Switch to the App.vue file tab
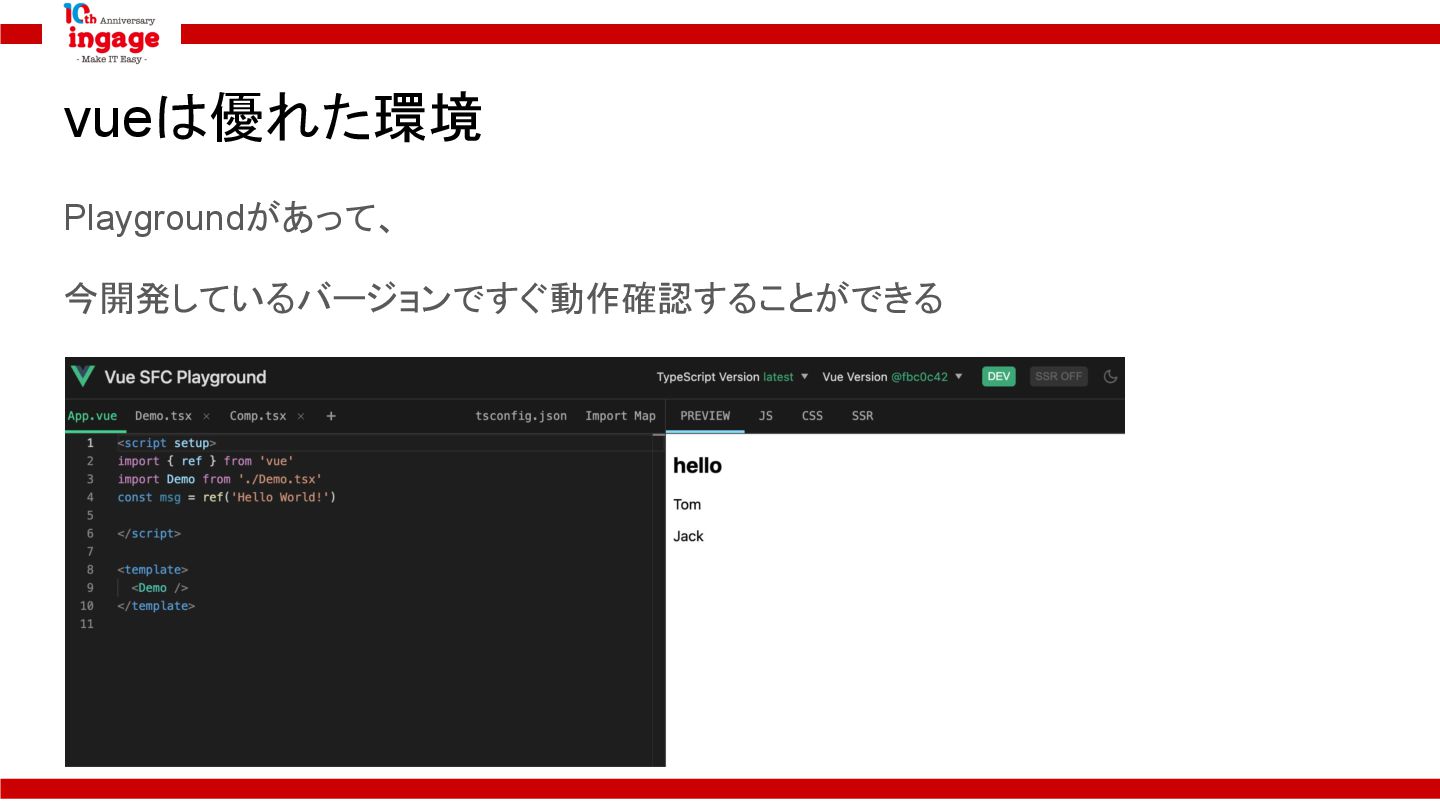The image size is (1440, 810). (x=92, y=416)
